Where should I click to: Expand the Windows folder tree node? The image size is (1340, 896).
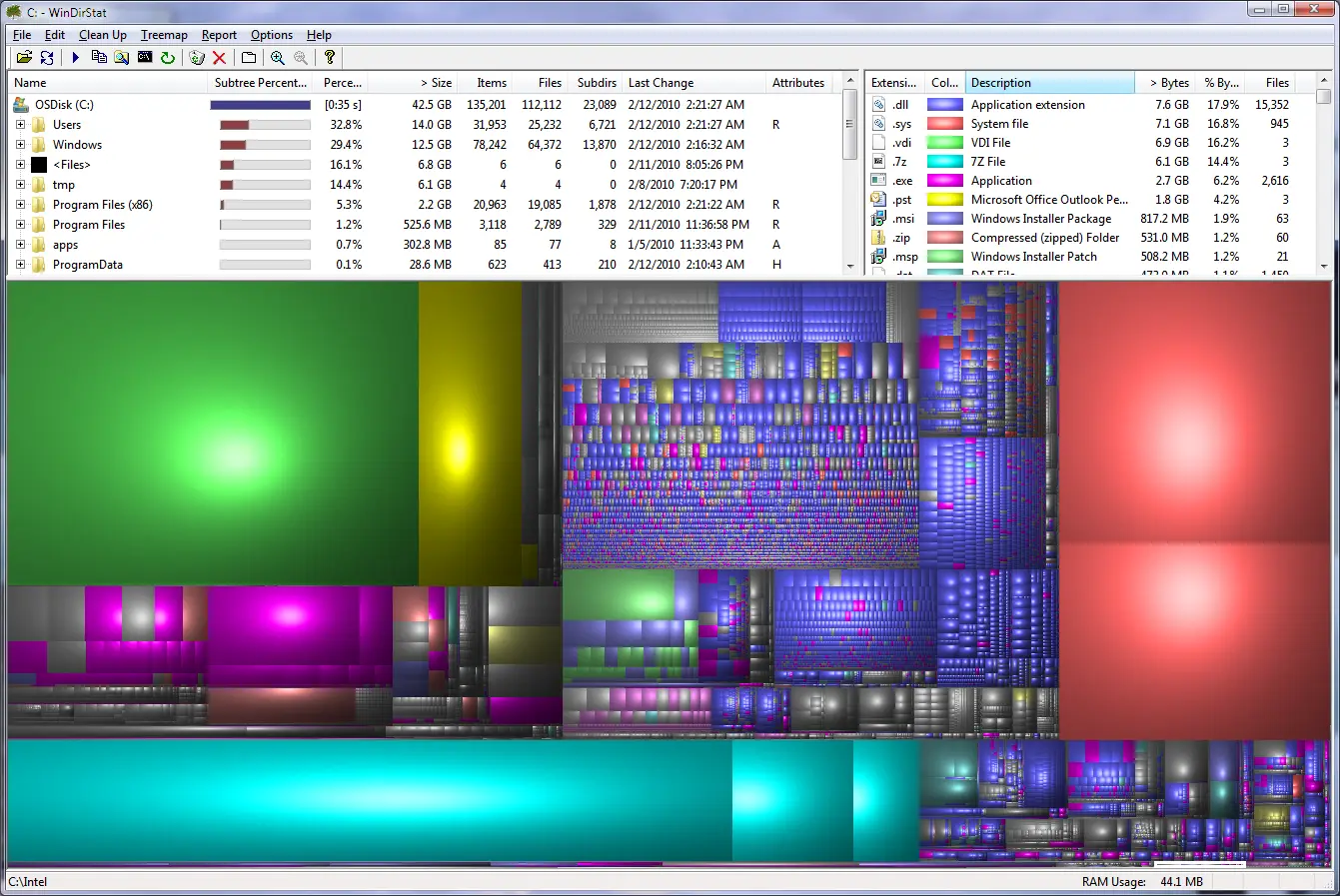[20, 145]
